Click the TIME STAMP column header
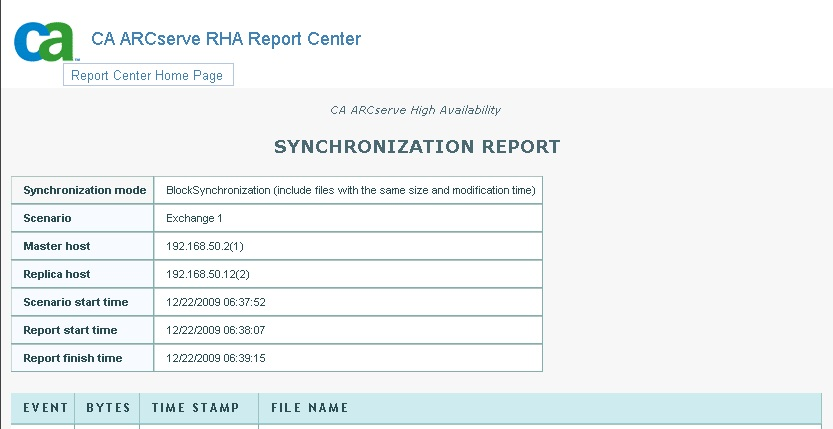Viewport: 833px width, 429px height. [x=195, y=408]
